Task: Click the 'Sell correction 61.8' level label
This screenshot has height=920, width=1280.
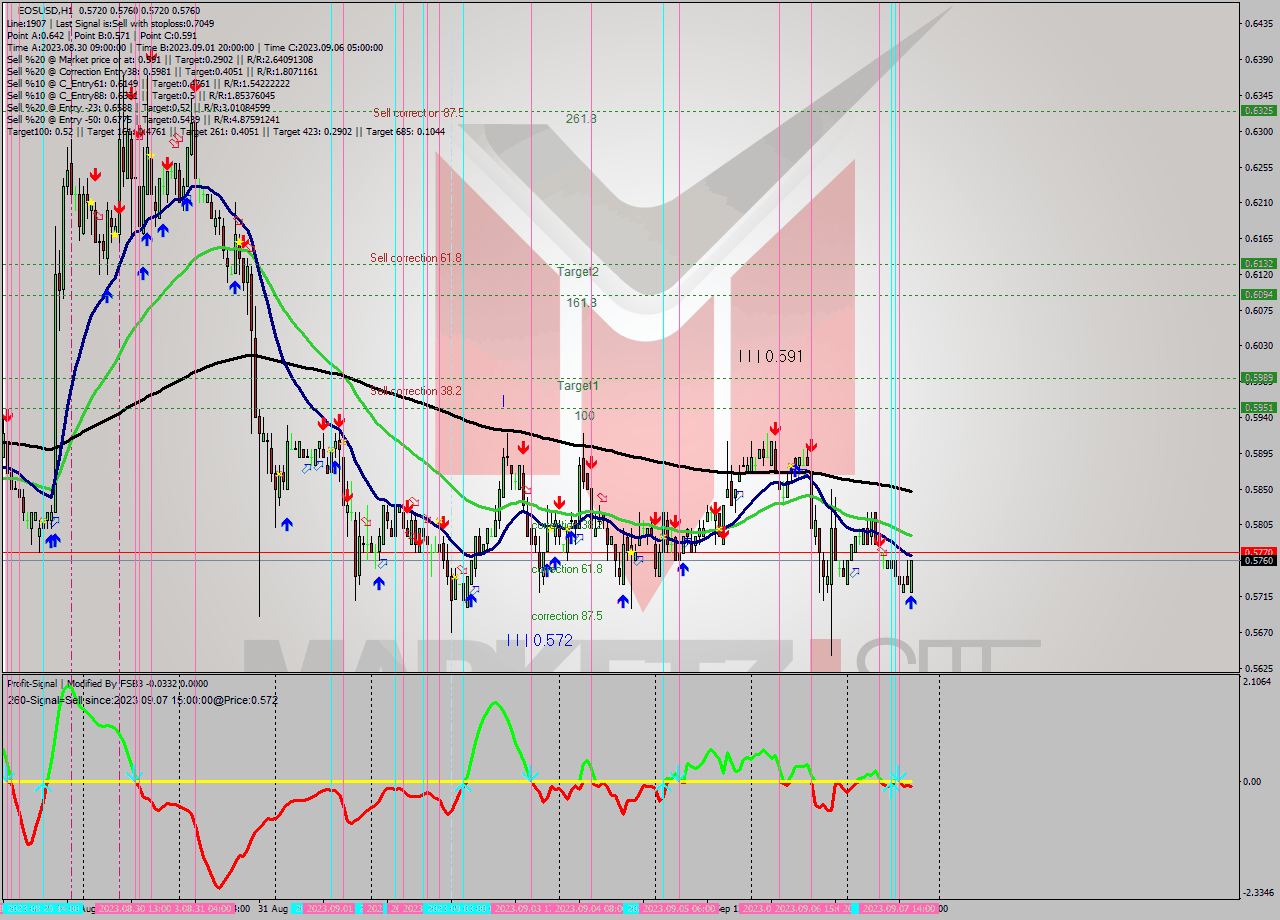Action: pos(416,258)
